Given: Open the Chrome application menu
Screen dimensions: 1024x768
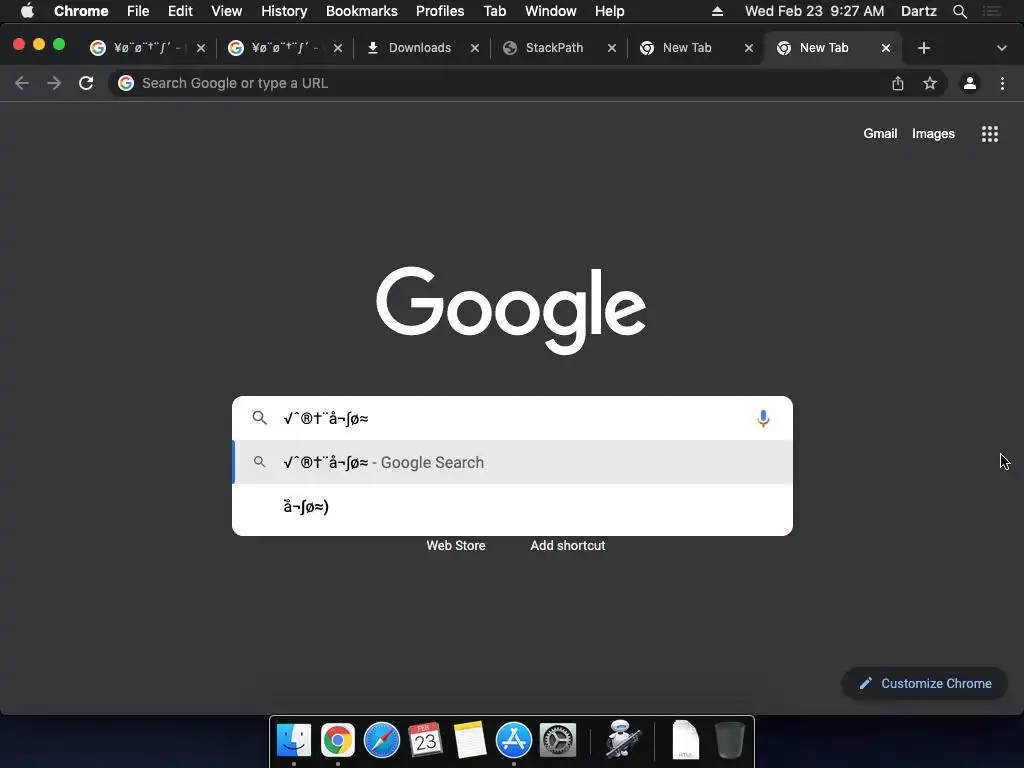Looking at the screenshot, I should [x=81, y=11].
